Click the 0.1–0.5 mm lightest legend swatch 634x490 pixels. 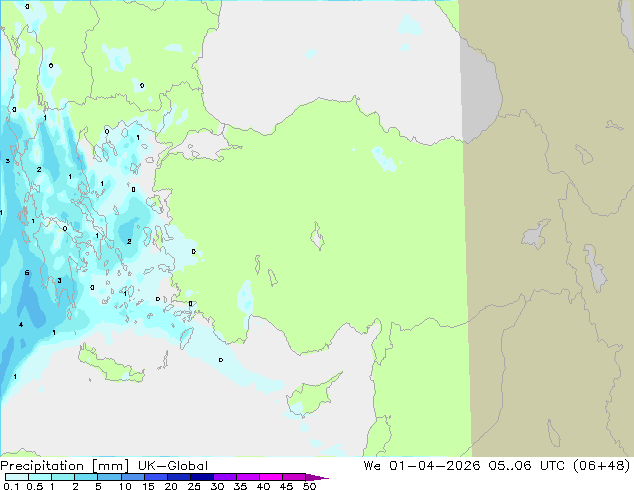click(17, 477)
